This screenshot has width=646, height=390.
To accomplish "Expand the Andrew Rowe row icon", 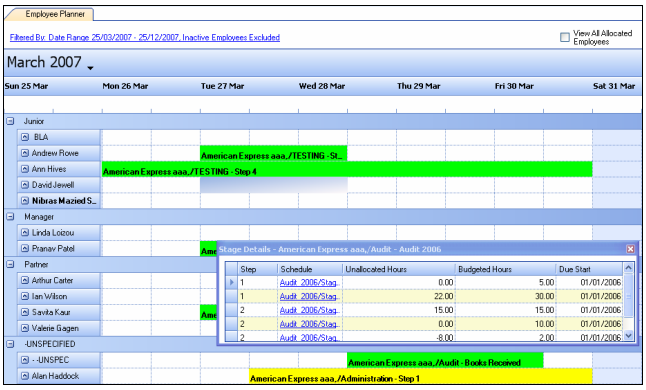I will [x=25, y=153].
